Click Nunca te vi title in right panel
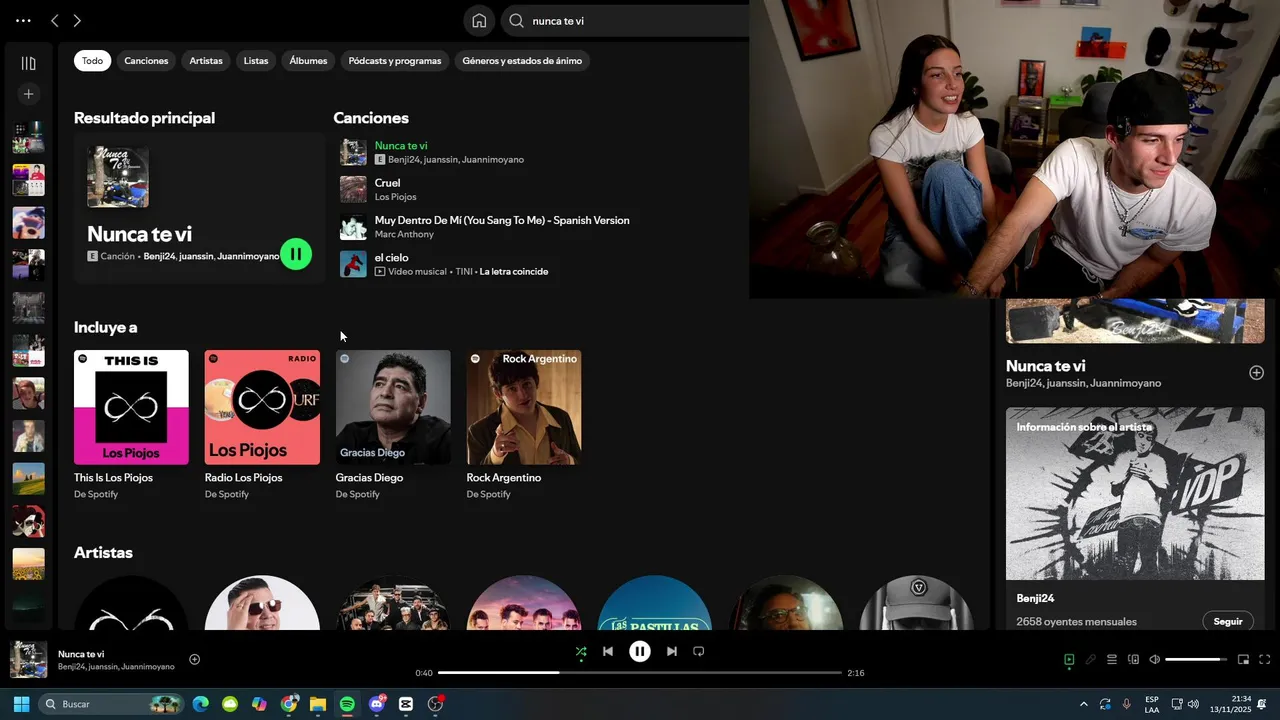Image resolution: width=1280 pixels, height=720 pixels. point(1045,366)
